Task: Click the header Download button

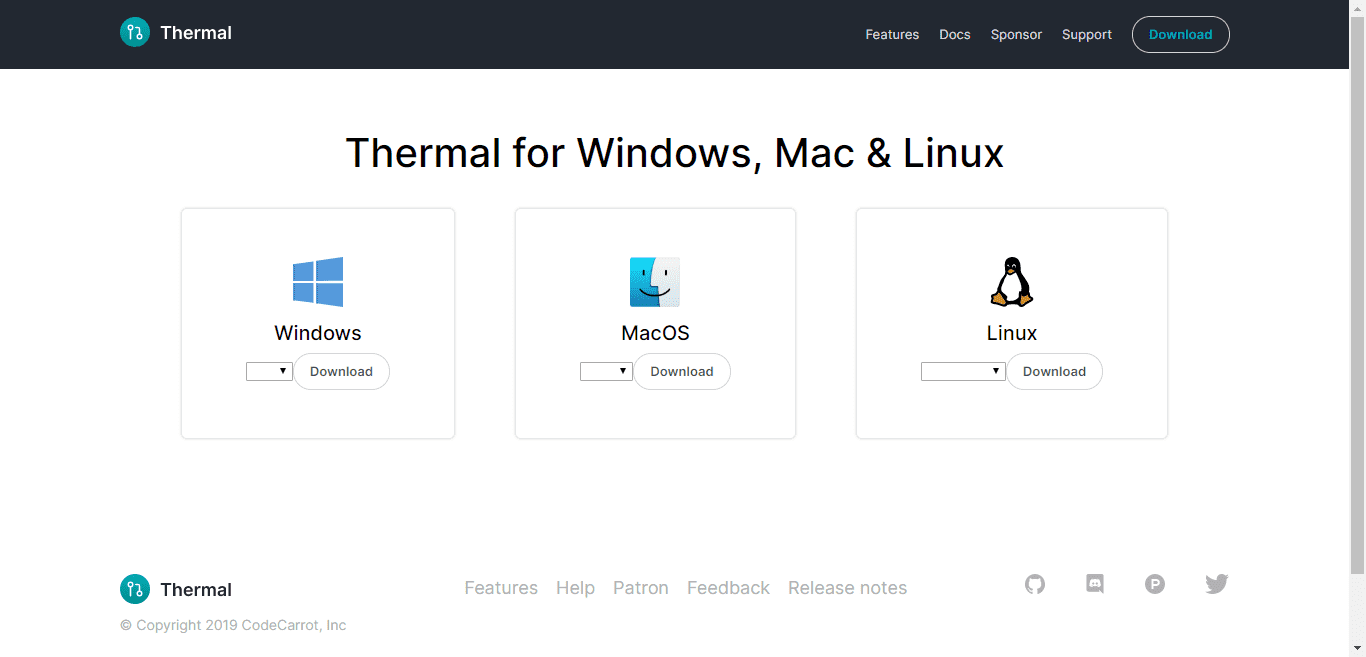Action: pos(1181,34)
